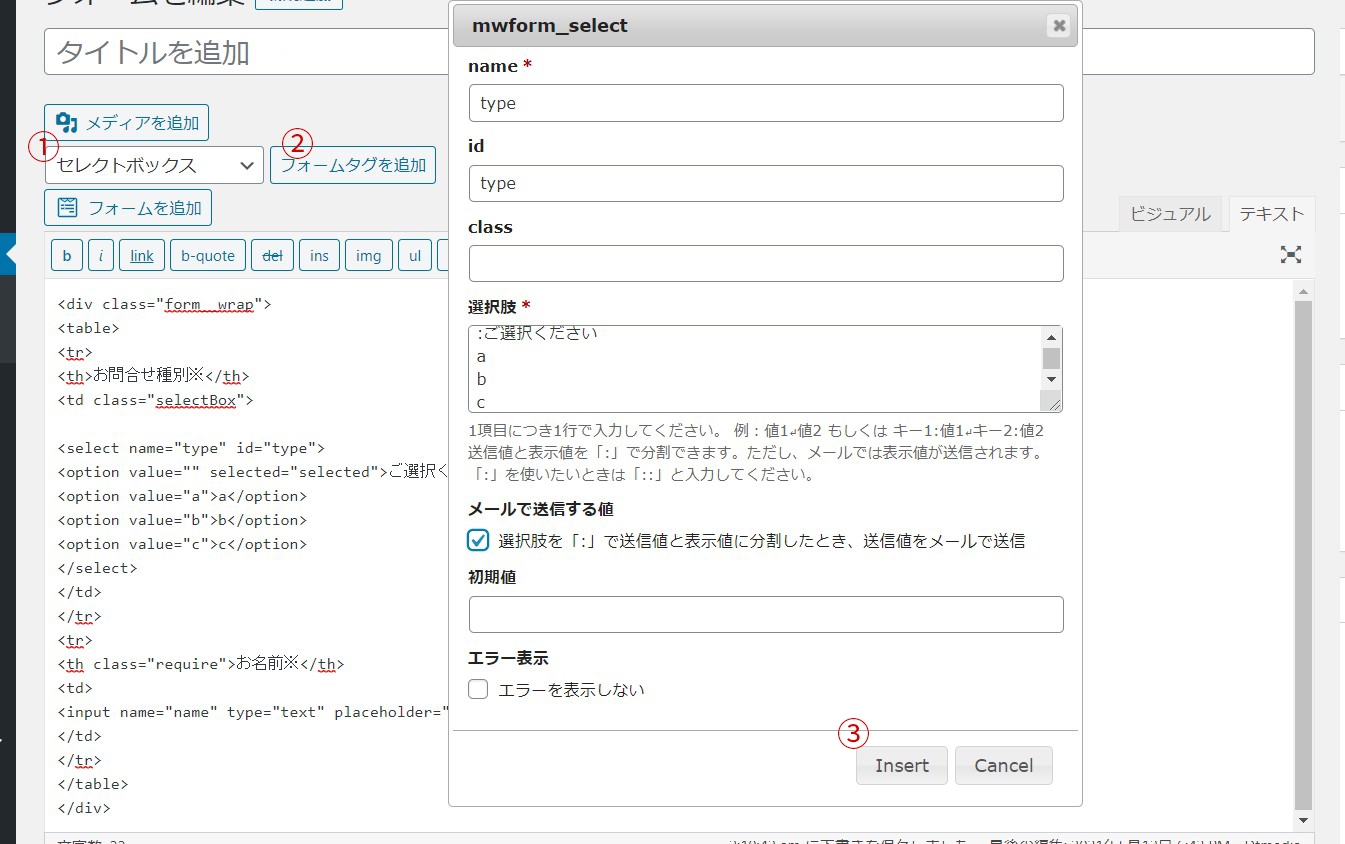Screen dimensions: 1345x844
Task: Close the mwform_select dialog with X
Action: click(1058, 26)
